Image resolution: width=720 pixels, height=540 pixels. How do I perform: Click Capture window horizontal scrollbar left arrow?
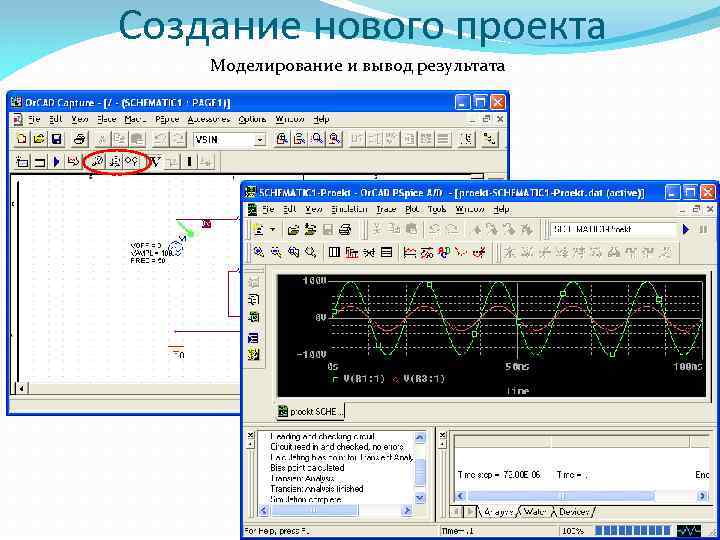pyautogui.click(x=21, y=388)
